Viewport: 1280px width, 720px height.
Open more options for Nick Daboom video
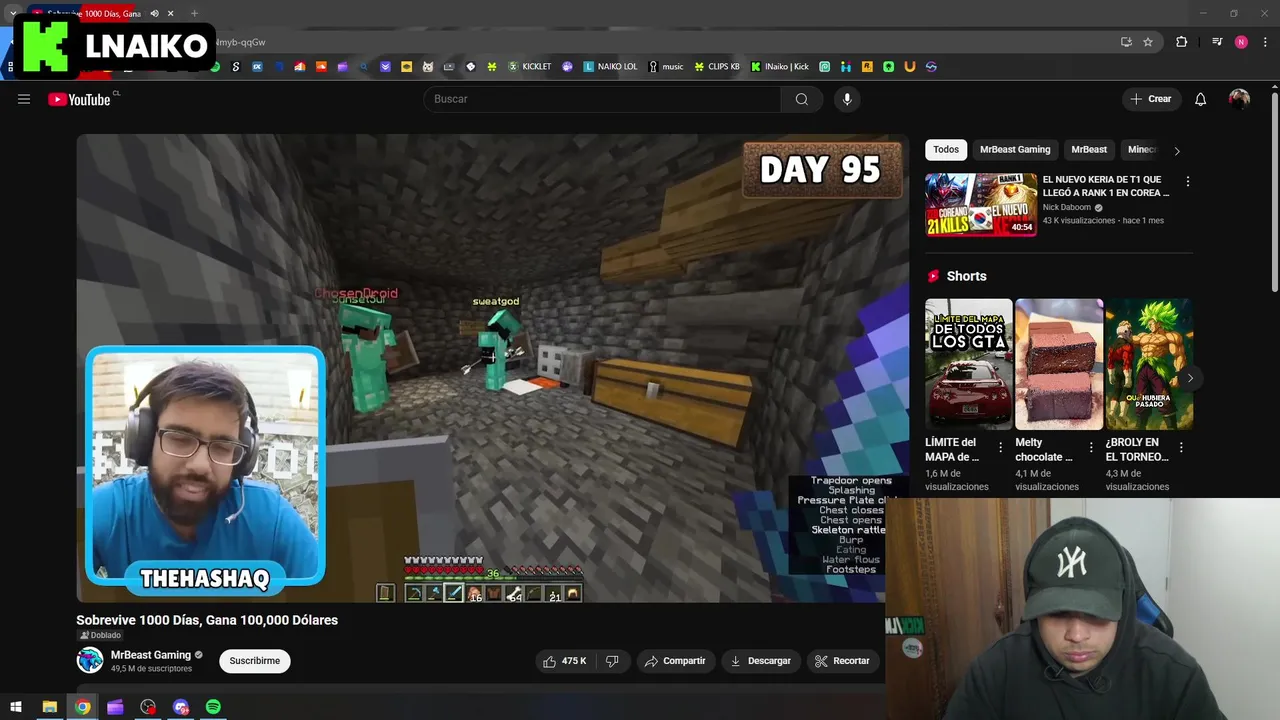tap(1187, 182)
